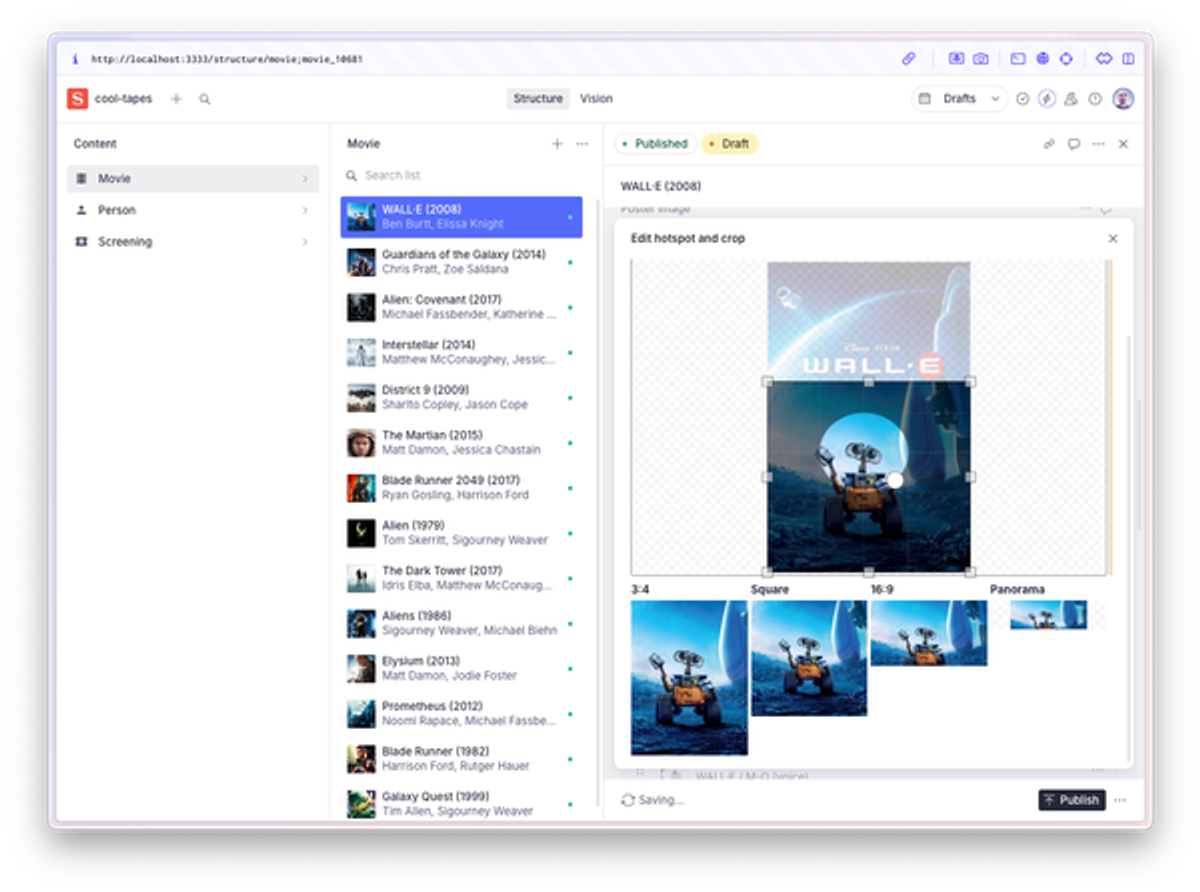This screenshot has height=892, width=1200.
Task: Expand the Screening content type chevron
Action: click(305, 242)
